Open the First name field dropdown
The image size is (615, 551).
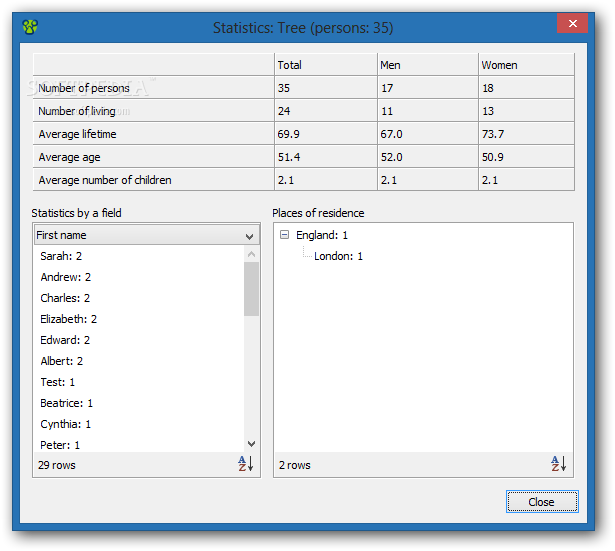click(x=147, y=235)
